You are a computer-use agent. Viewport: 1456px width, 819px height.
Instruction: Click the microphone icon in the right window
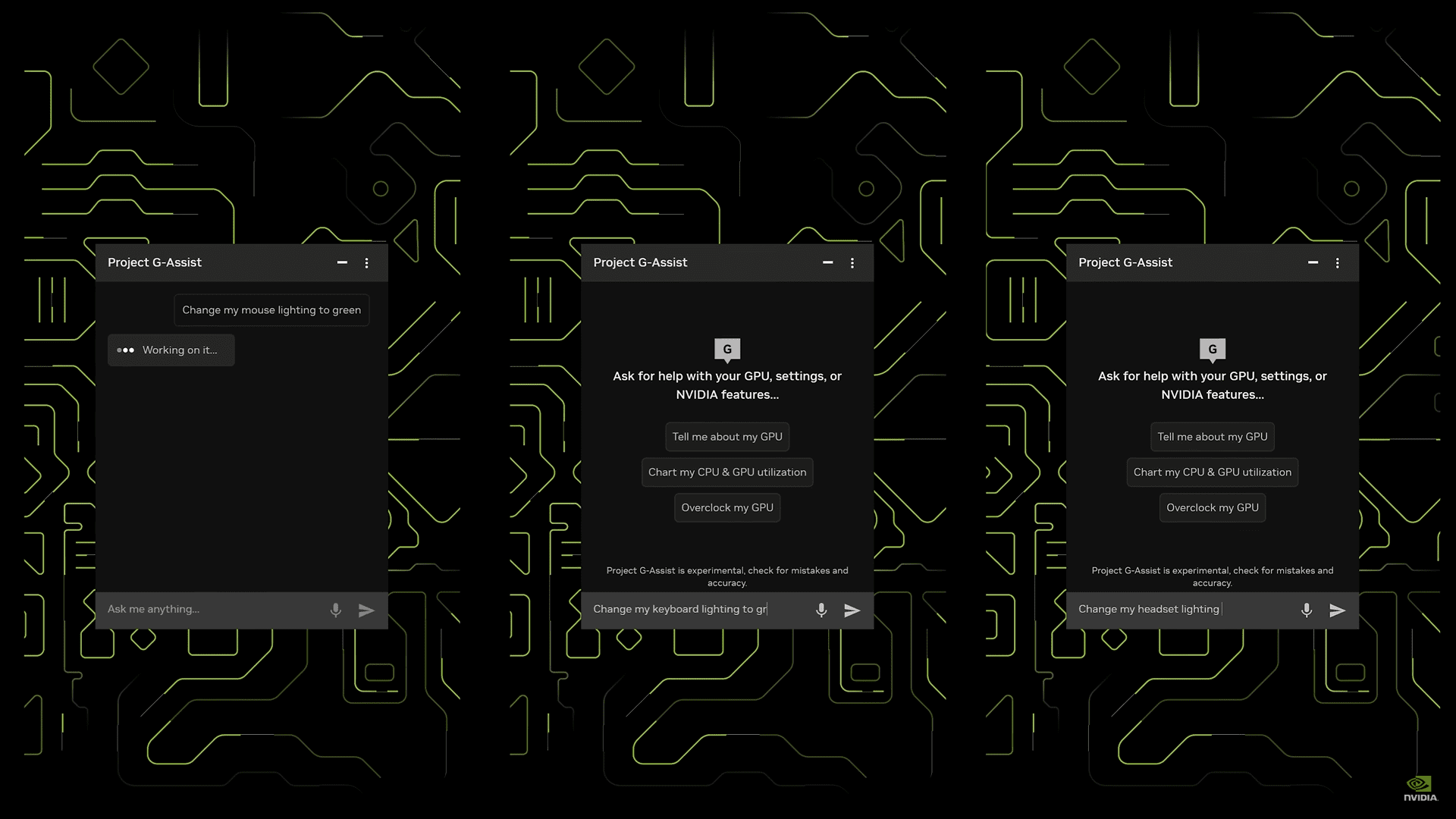1306,609
